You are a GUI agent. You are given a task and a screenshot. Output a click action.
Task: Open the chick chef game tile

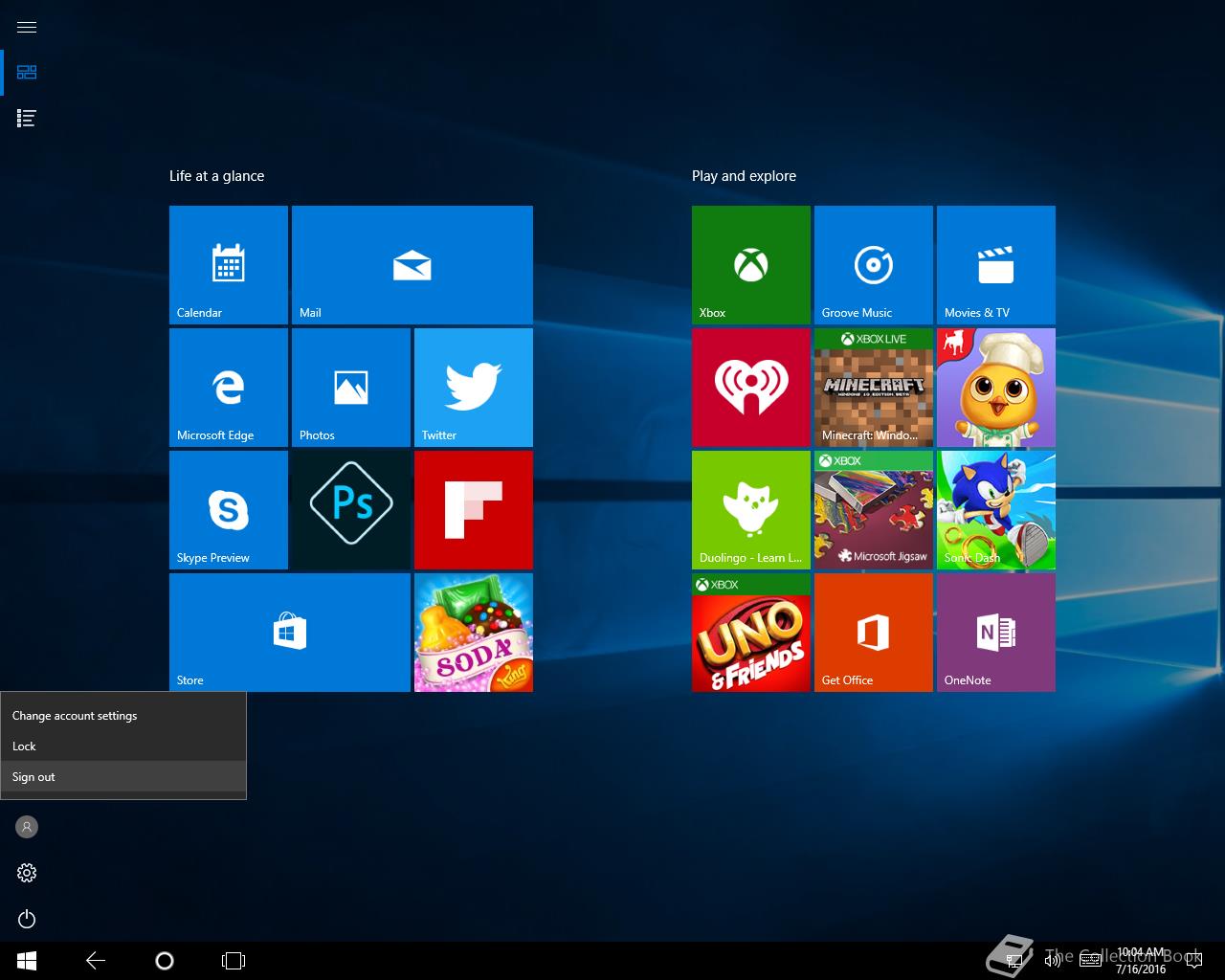pyautogui.click(x=996, y=388)
